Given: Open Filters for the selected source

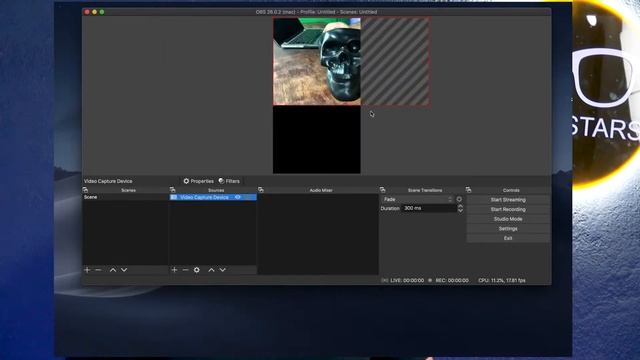Looking at the screenshot, I should click(x=229, y=181).
